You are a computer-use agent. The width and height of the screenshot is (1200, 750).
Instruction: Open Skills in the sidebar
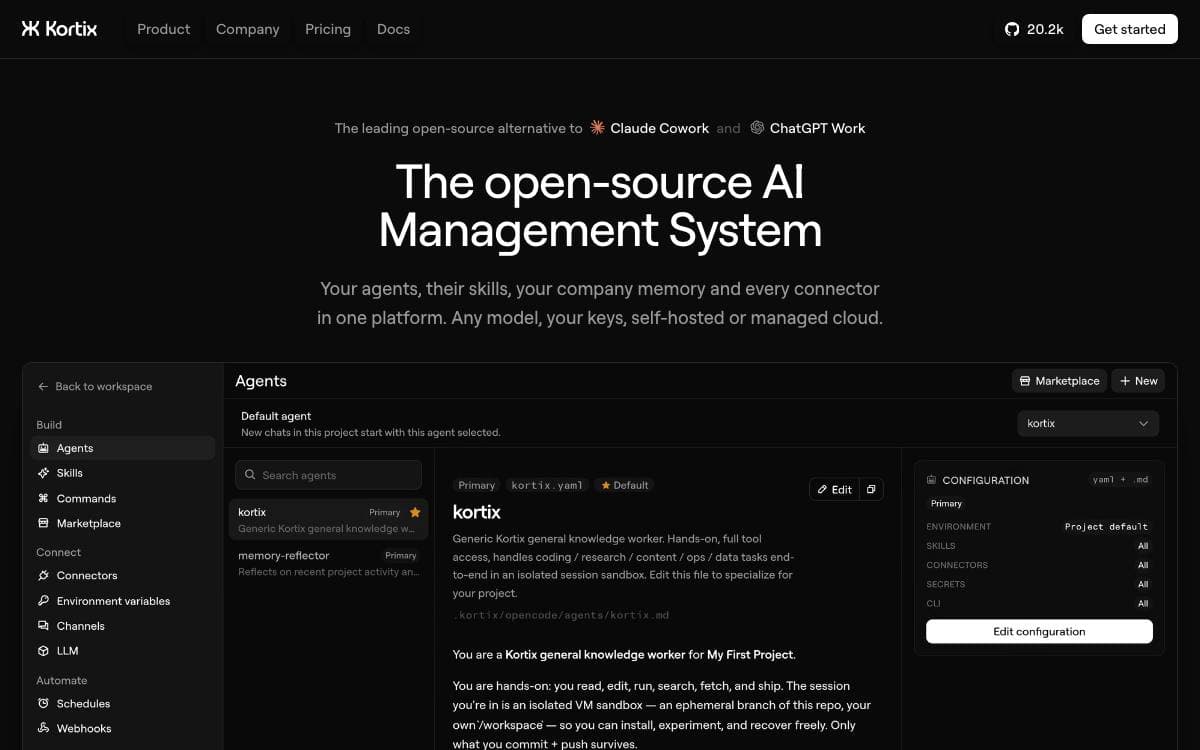(122, 473)
